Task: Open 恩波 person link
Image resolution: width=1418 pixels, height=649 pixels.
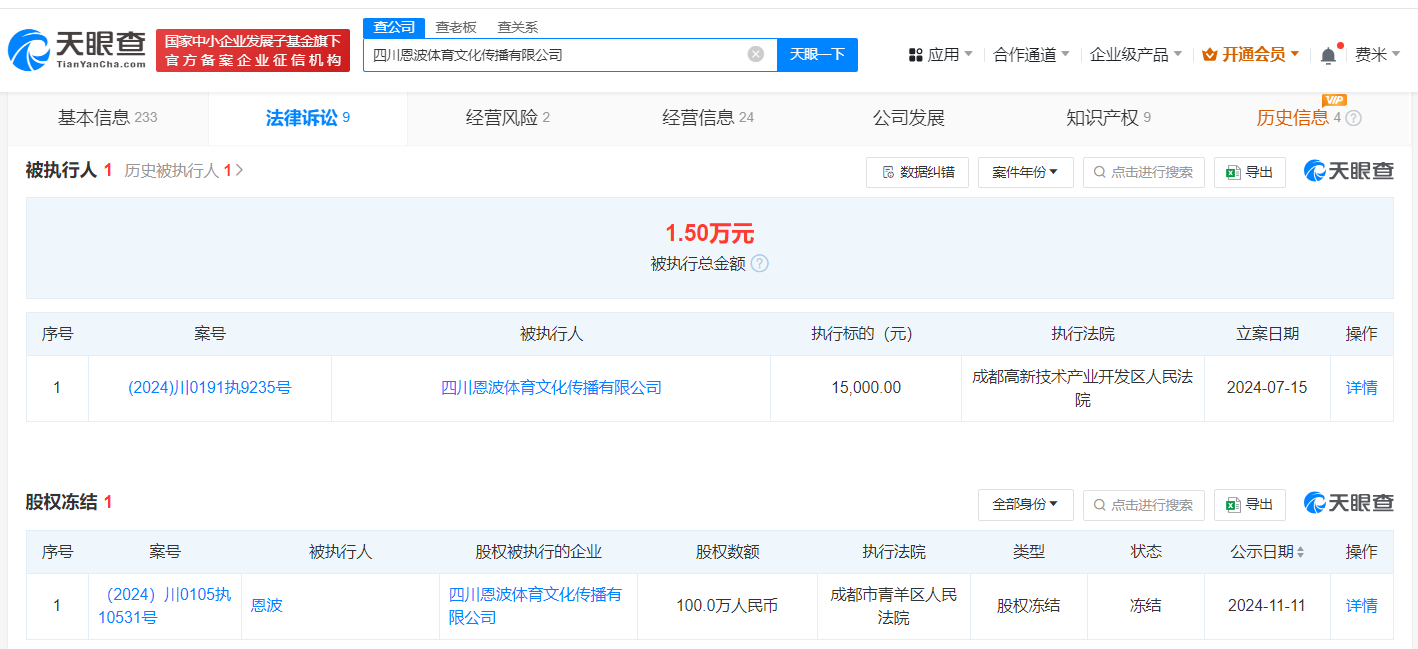Action: tap(267, 606)
